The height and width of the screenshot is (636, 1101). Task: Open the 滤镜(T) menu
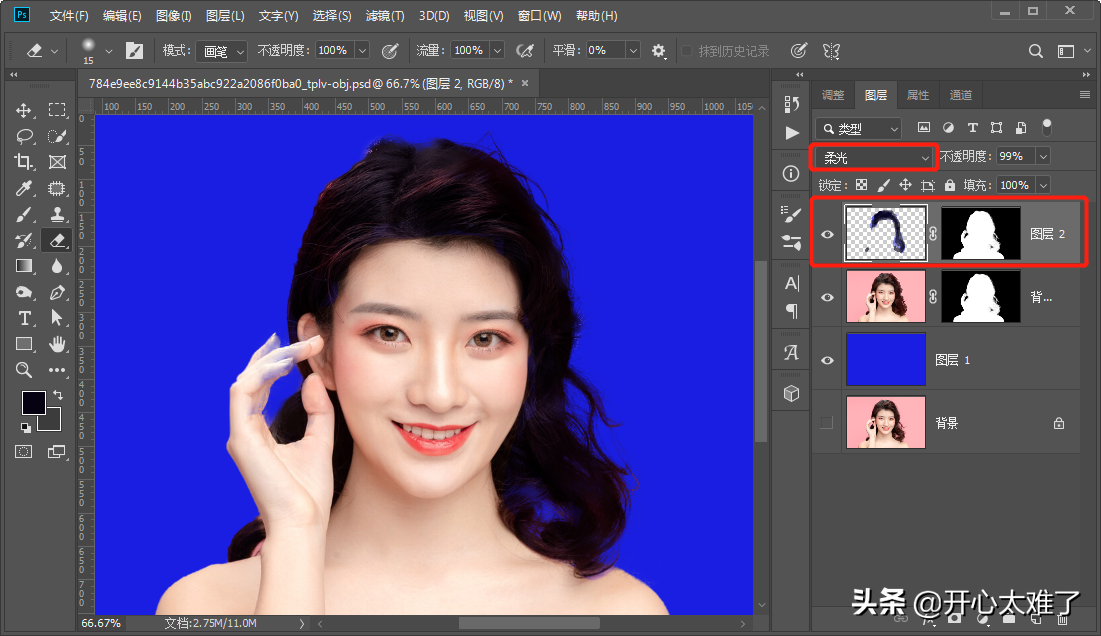tap(385, 16)
